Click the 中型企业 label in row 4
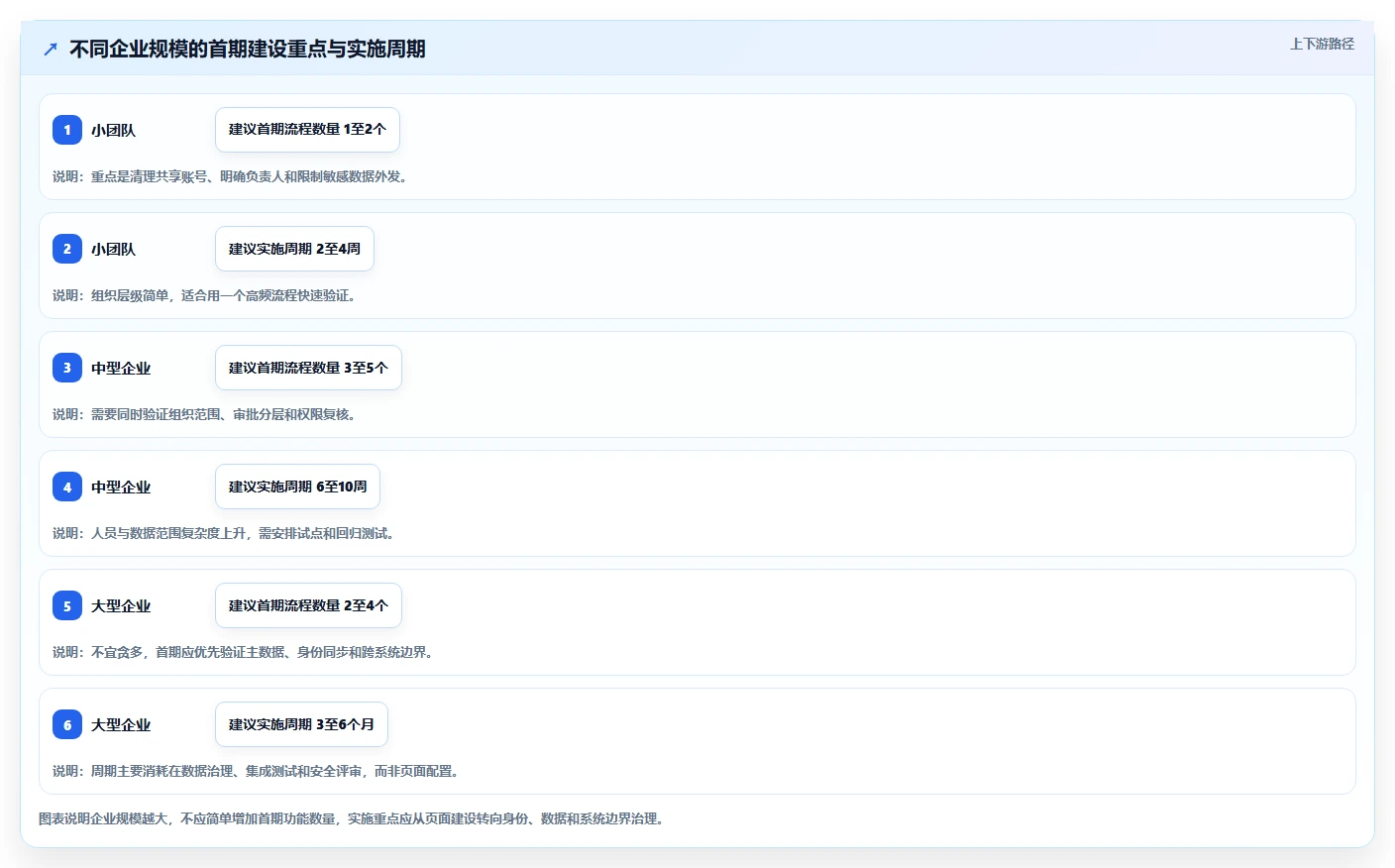The image size is (1395, 868). tap(121, 487)
